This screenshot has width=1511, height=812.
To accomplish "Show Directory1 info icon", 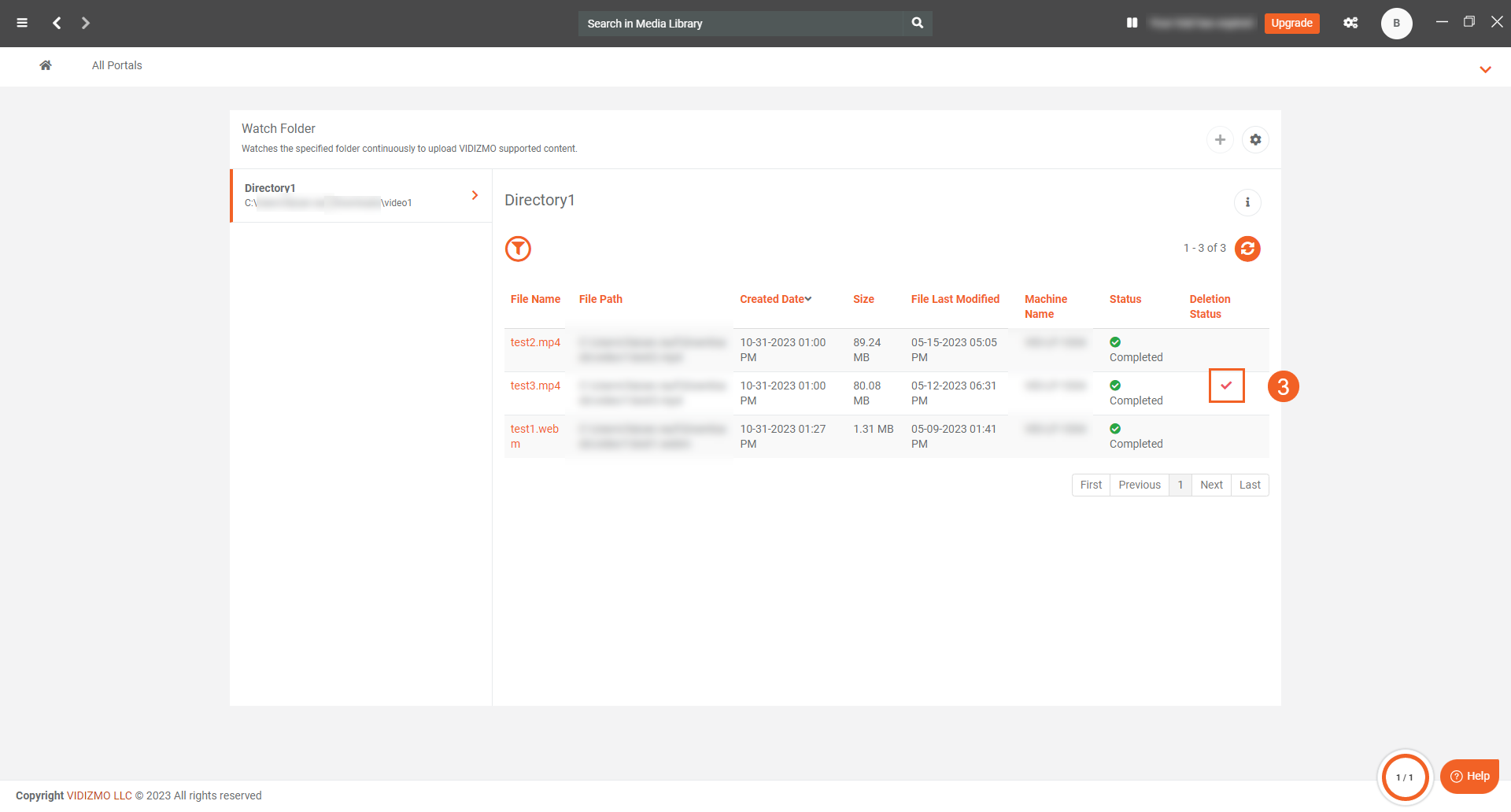I will 1247,202.
